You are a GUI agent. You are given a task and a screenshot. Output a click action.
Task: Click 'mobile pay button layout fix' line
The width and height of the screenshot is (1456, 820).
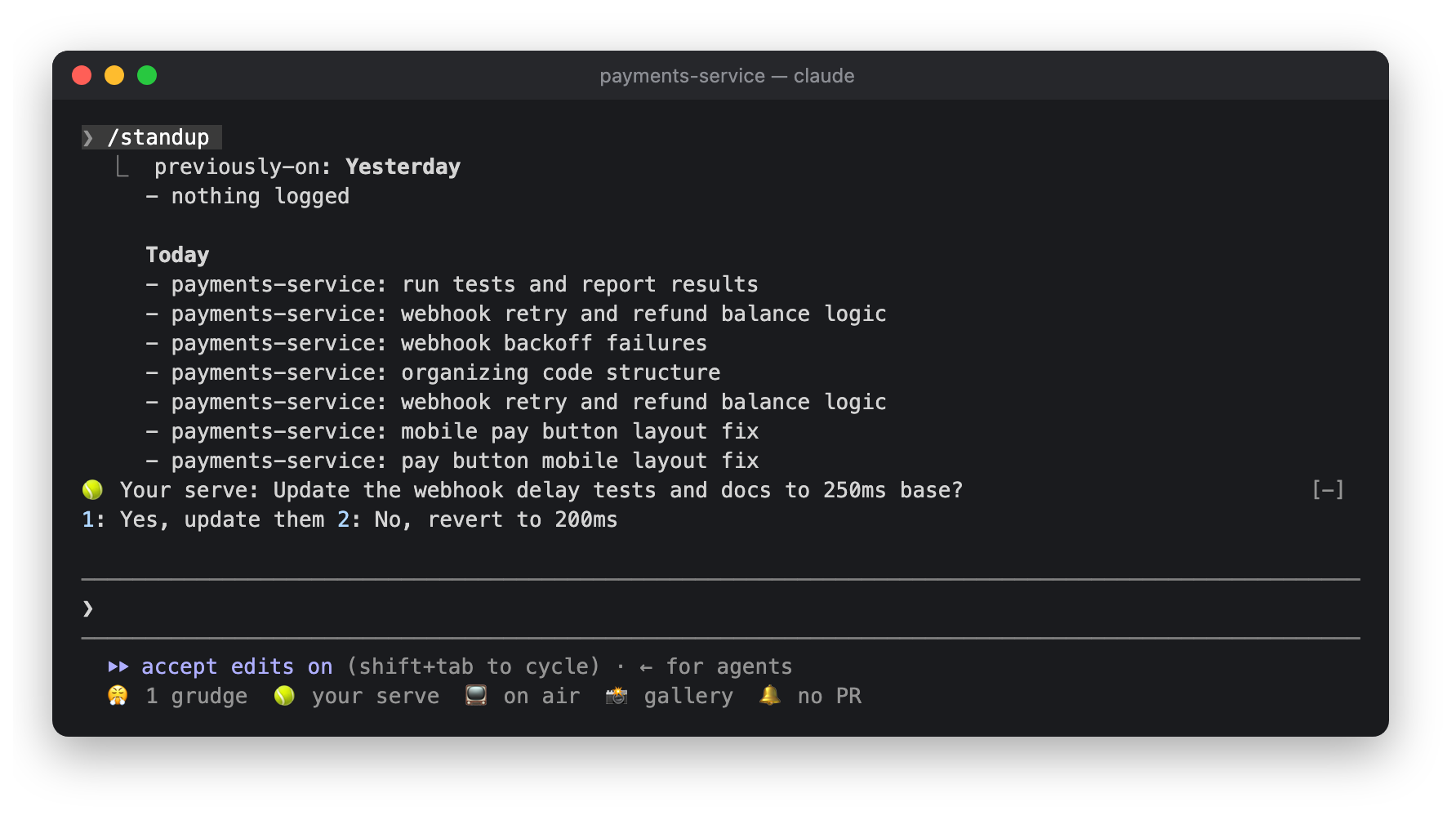[x=452, y=431]
